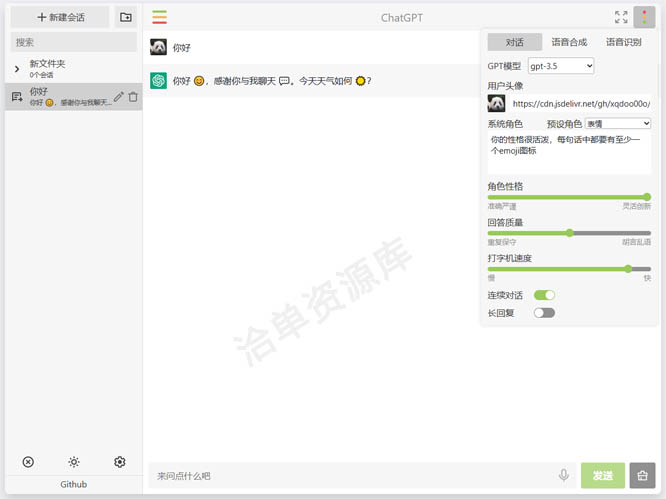Screen dimensions: 666x499
Task: Open the Github link
Action: [73, 484]
